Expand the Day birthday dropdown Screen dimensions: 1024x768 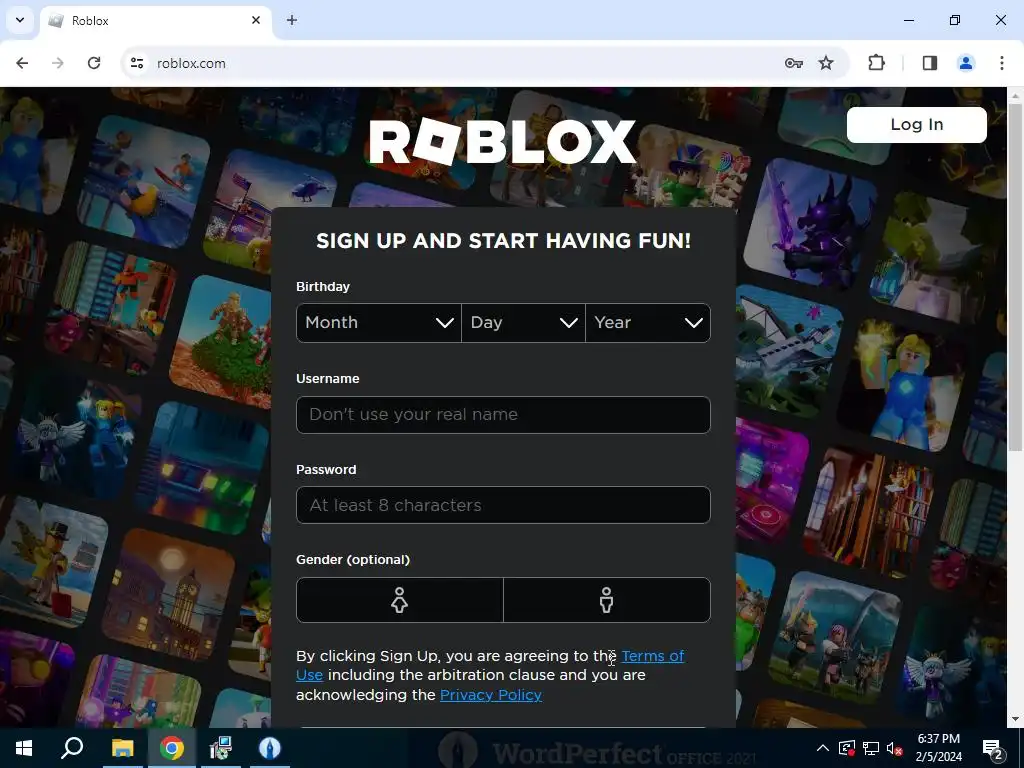[x=523, y=323]
